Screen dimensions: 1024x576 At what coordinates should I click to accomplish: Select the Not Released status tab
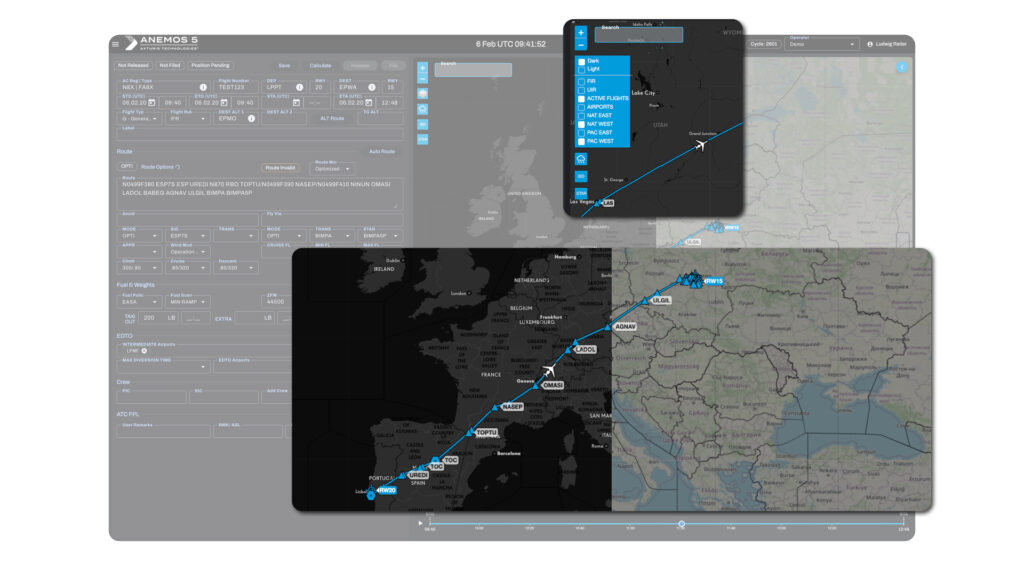[x=133, y=65]
